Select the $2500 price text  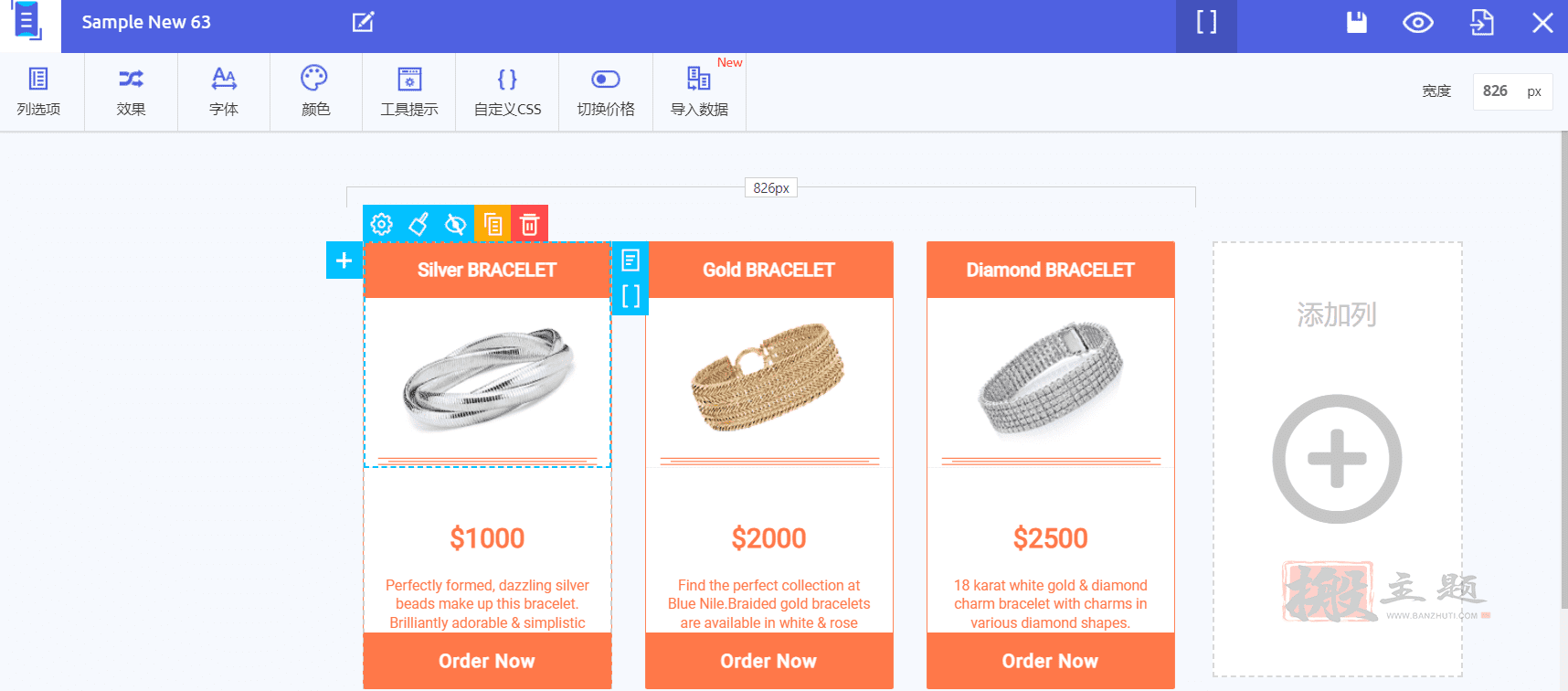point(1051,538)
